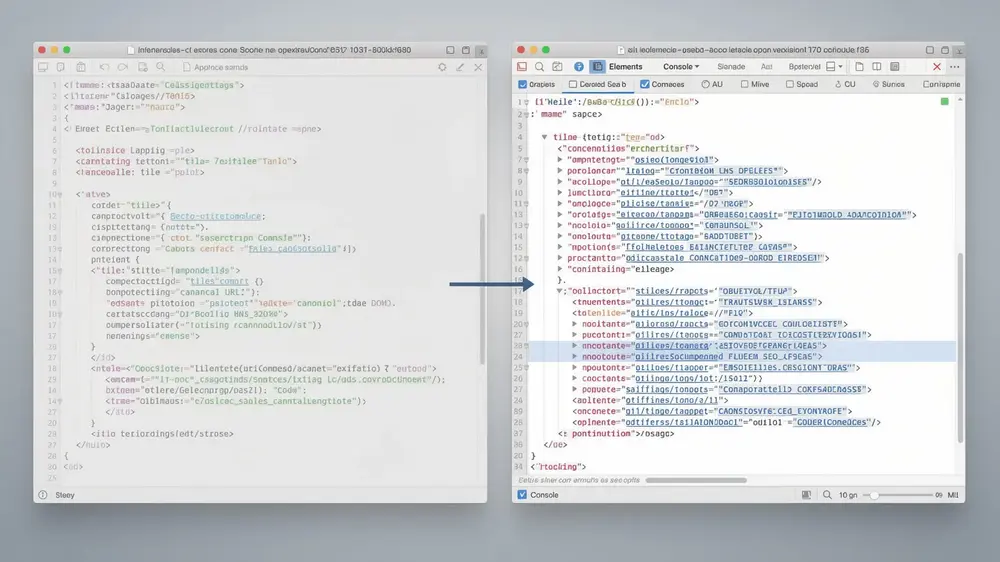The height and width of the screenshot is (562, 1000).
Task: Click the pencil edit icon in left editor
Action: tap(460, 67)
